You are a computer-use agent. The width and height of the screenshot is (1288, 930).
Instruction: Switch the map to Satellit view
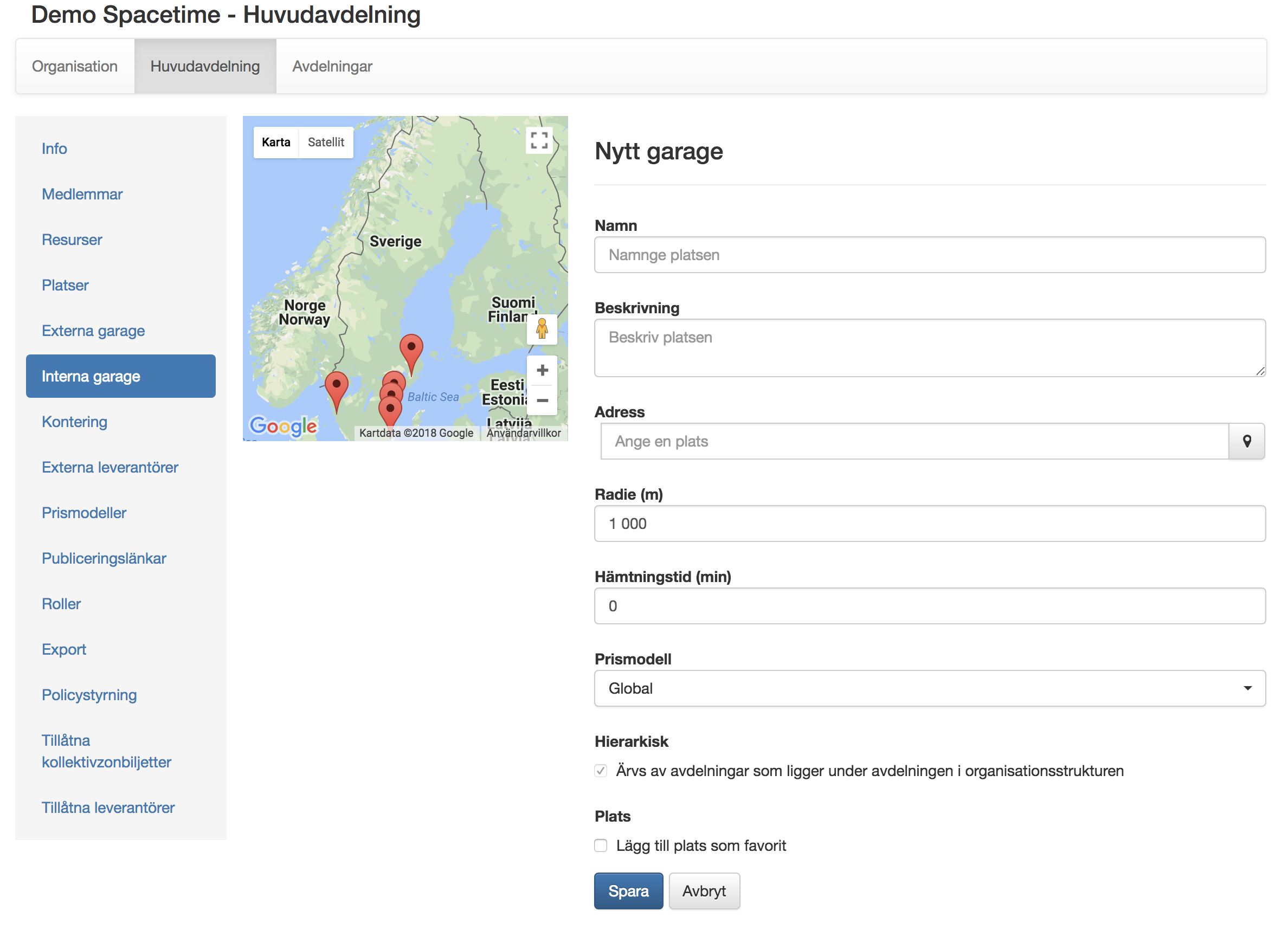[325, 143]
